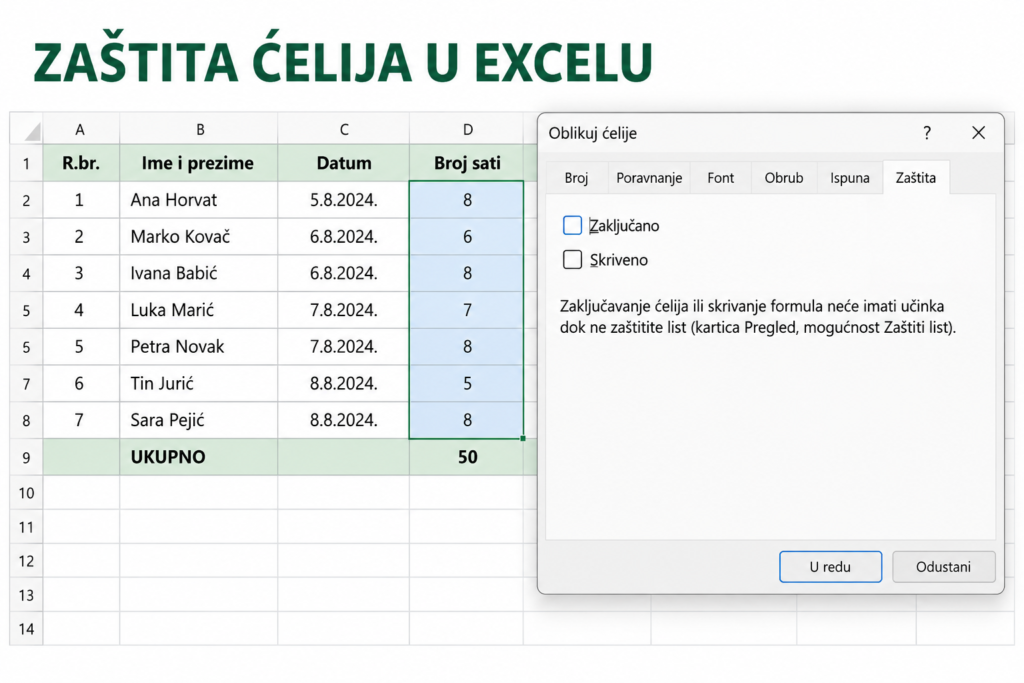This screenshot has height=683, width=1024.
Task: Click the select-all corner triangle of the sheet
Action: 31,132
